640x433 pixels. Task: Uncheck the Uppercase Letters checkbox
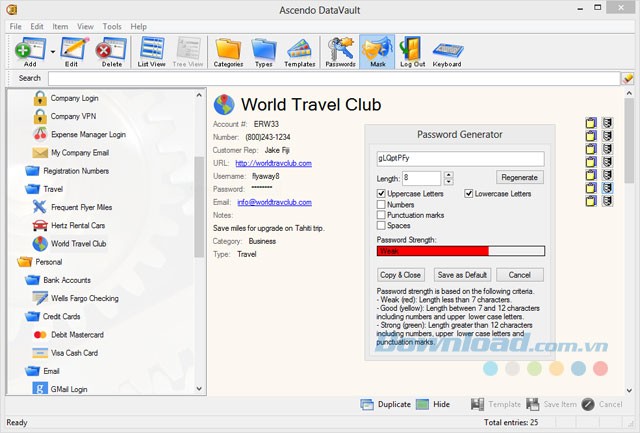[x=381, y=193]
